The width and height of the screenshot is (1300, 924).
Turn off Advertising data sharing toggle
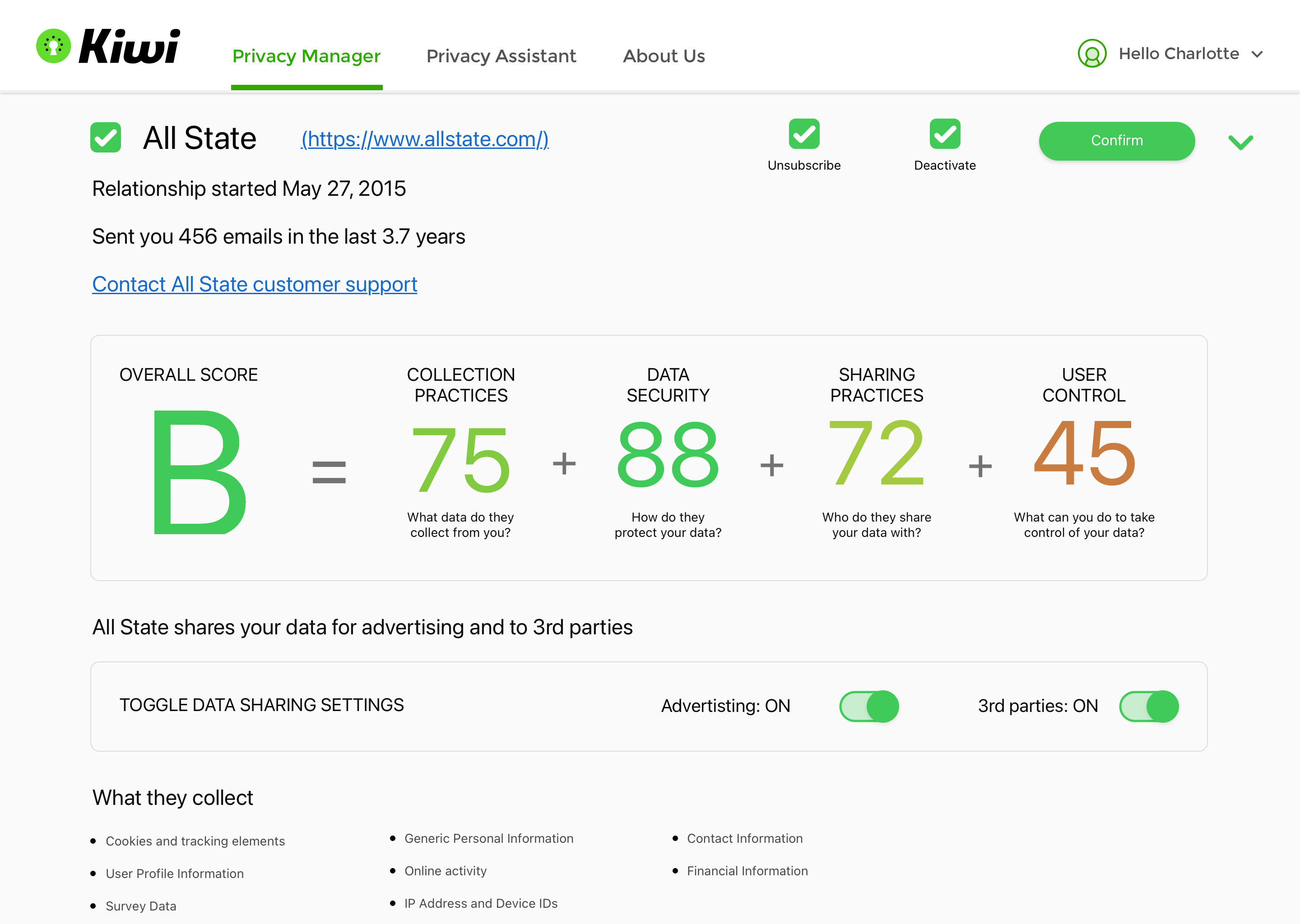pyautogui.click(x=868, y=706)
